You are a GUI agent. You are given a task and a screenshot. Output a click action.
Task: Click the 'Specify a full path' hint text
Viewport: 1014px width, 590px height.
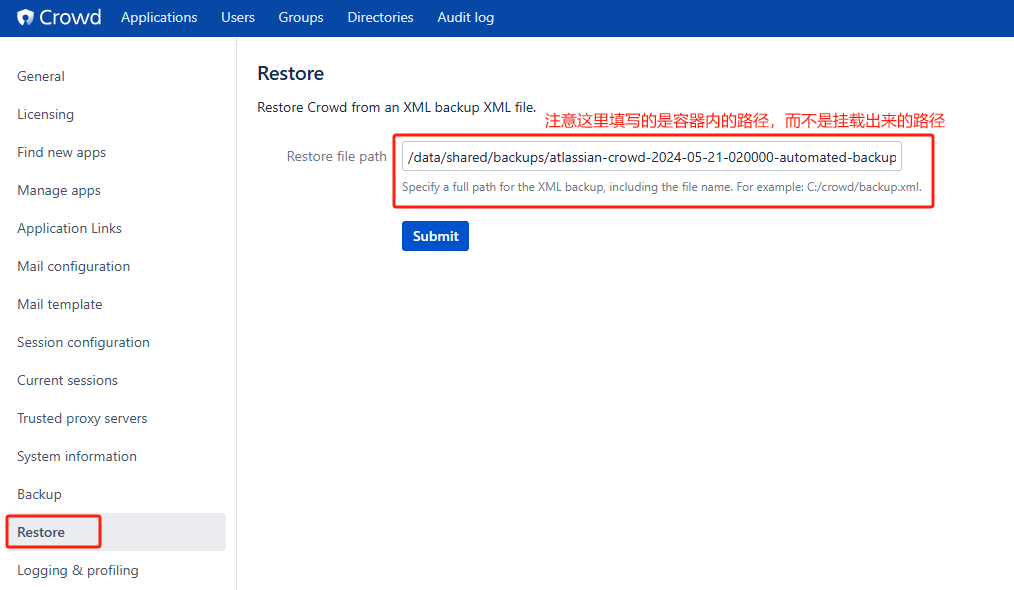[662, 187]
